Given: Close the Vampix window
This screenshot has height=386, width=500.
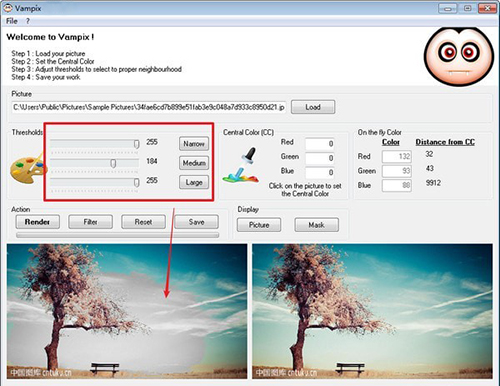Looking at the screenshot, I should pyautogui.click(x=487, y=8).
